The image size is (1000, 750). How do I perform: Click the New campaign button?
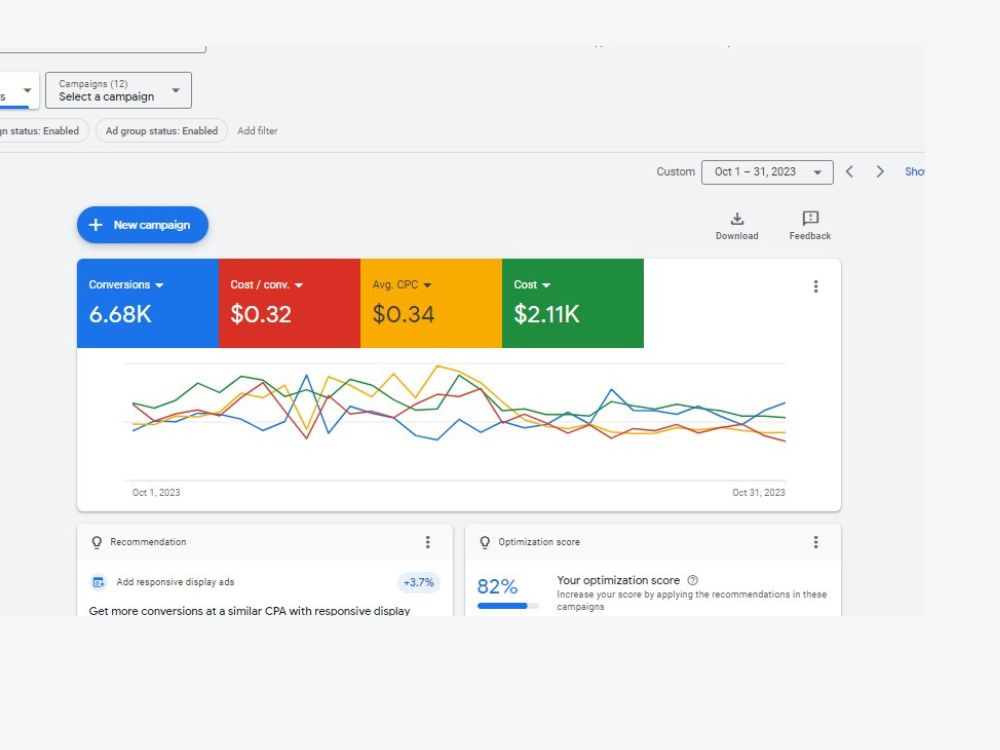coord(142,224)
